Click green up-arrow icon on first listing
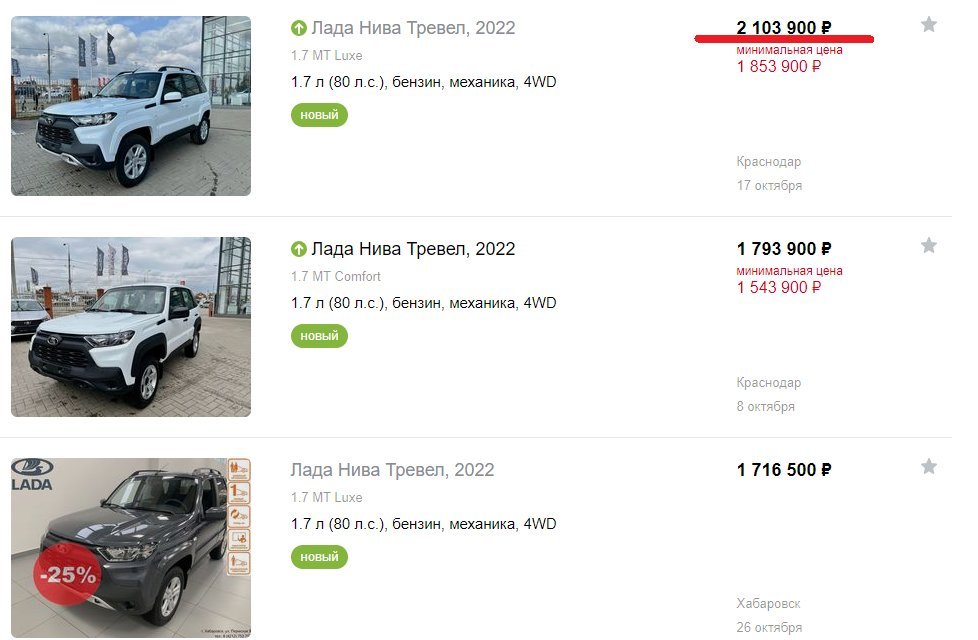Screen dimensions: 978x640 tap(299, 28)
